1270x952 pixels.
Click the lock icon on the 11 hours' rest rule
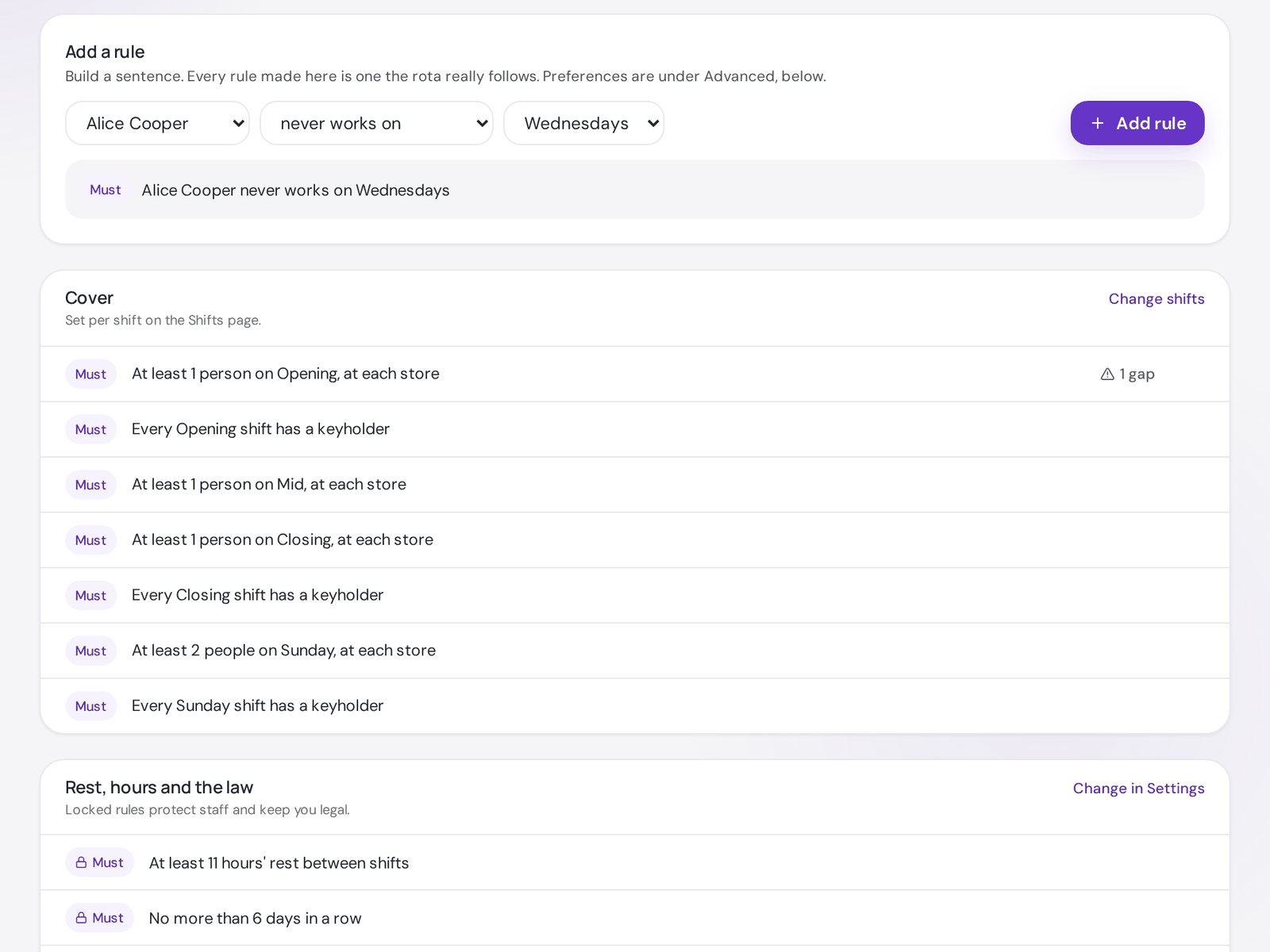[81, 862]
